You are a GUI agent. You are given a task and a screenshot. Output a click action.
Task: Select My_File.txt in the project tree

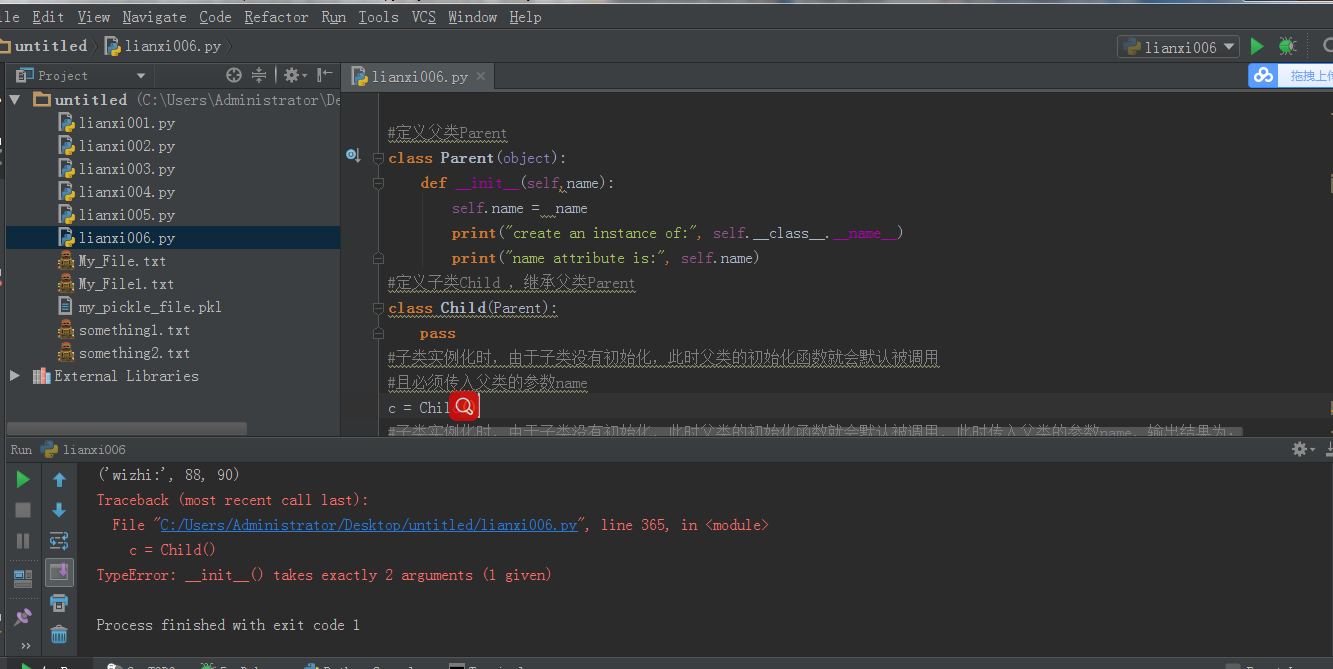122,261
